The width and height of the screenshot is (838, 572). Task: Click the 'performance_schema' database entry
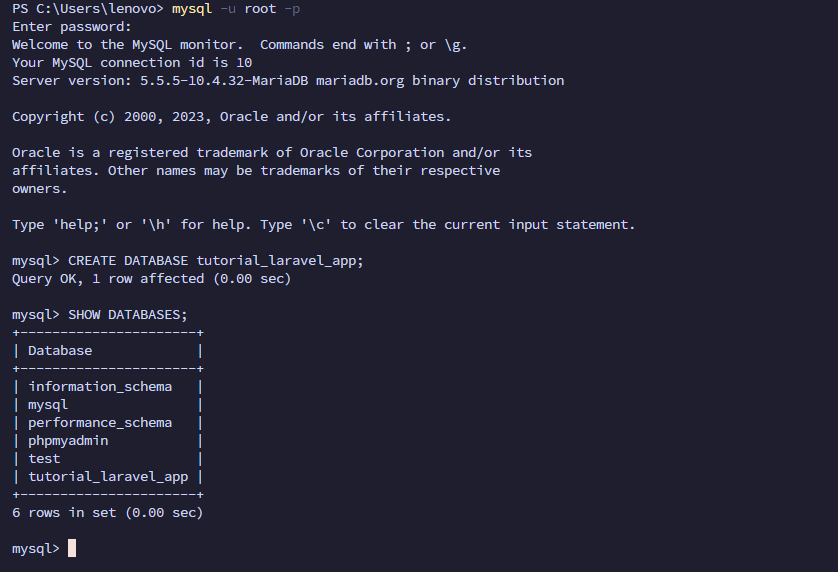(100, 423)
